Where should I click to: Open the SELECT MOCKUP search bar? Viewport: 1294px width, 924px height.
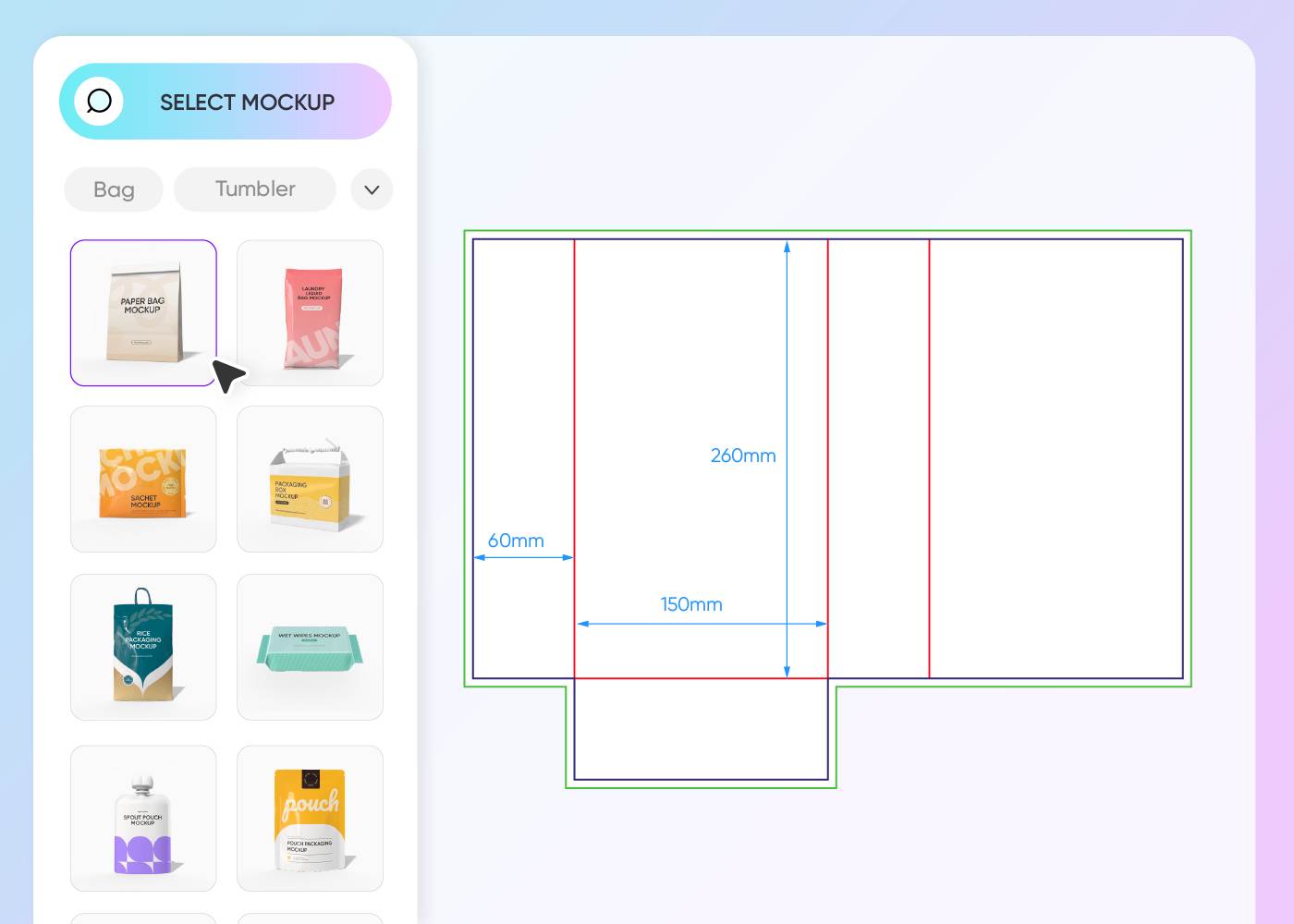click(x=247, y=102)
